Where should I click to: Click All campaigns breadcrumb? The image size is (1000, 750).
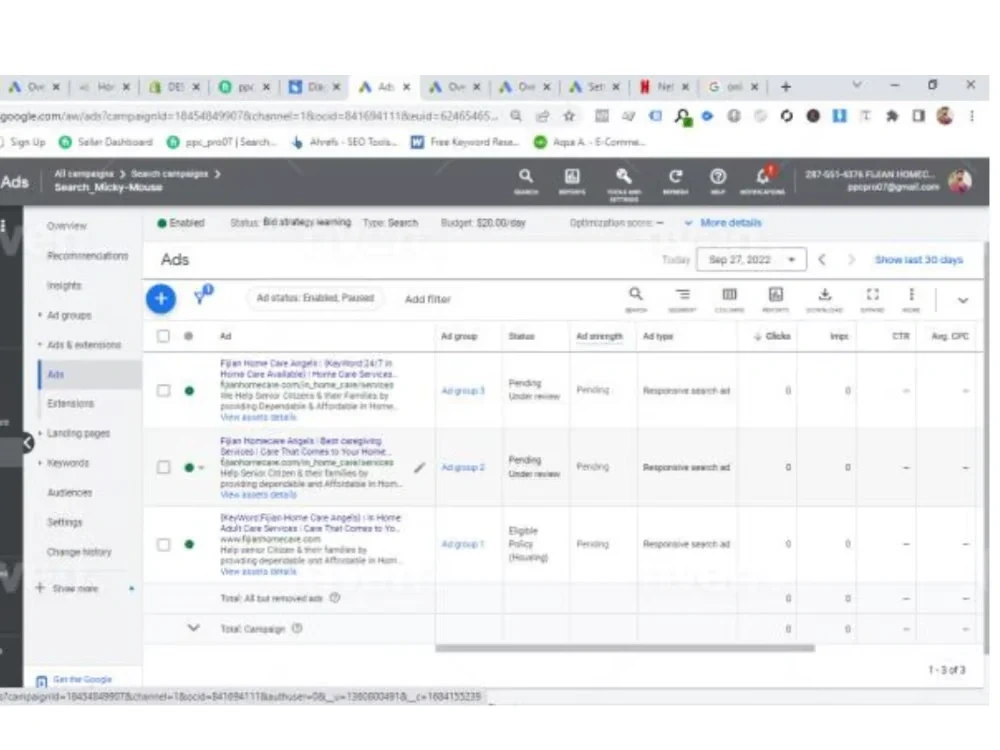(84, 173)
